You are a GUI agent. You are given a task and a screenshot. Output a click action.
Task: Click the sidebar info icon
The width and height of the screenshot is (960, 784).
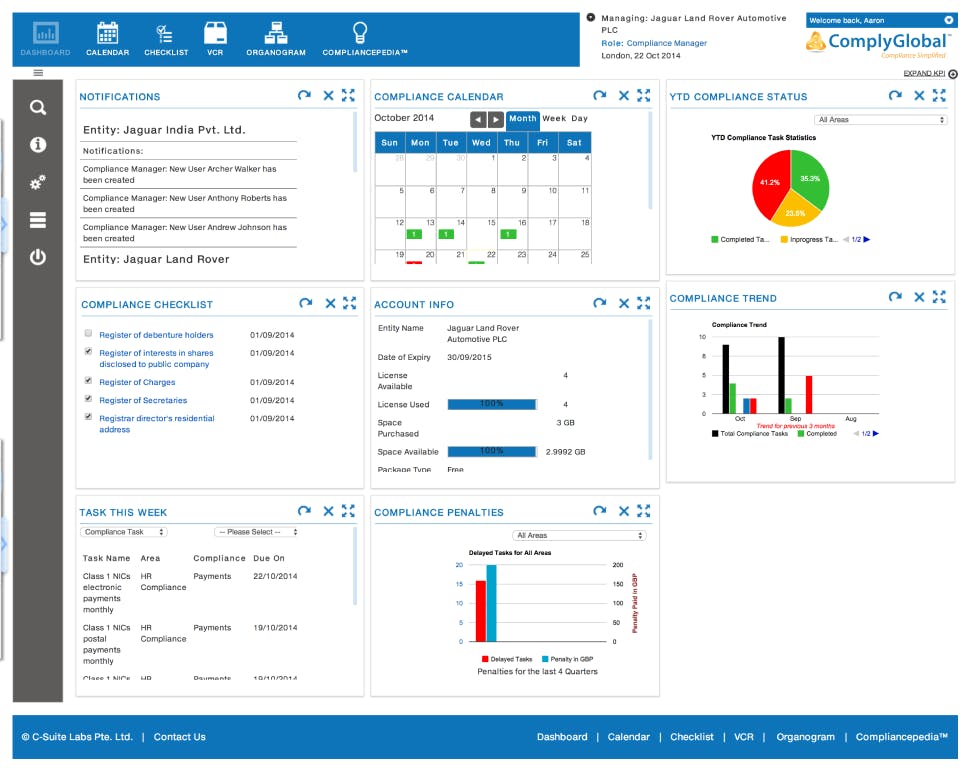(38, 145)
